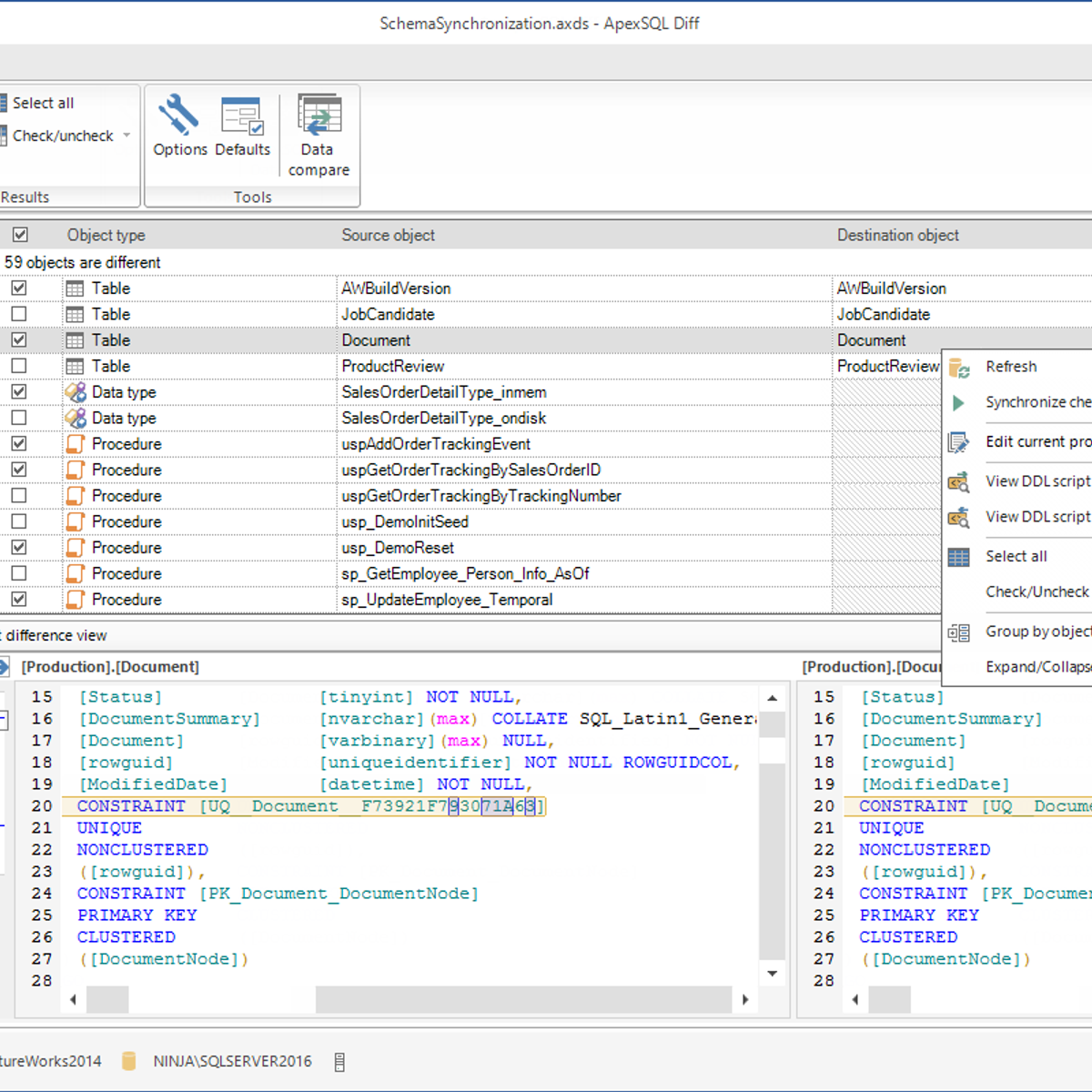
Task: Click the Table icon beside the Document row
Action: (x=74, y=339)
